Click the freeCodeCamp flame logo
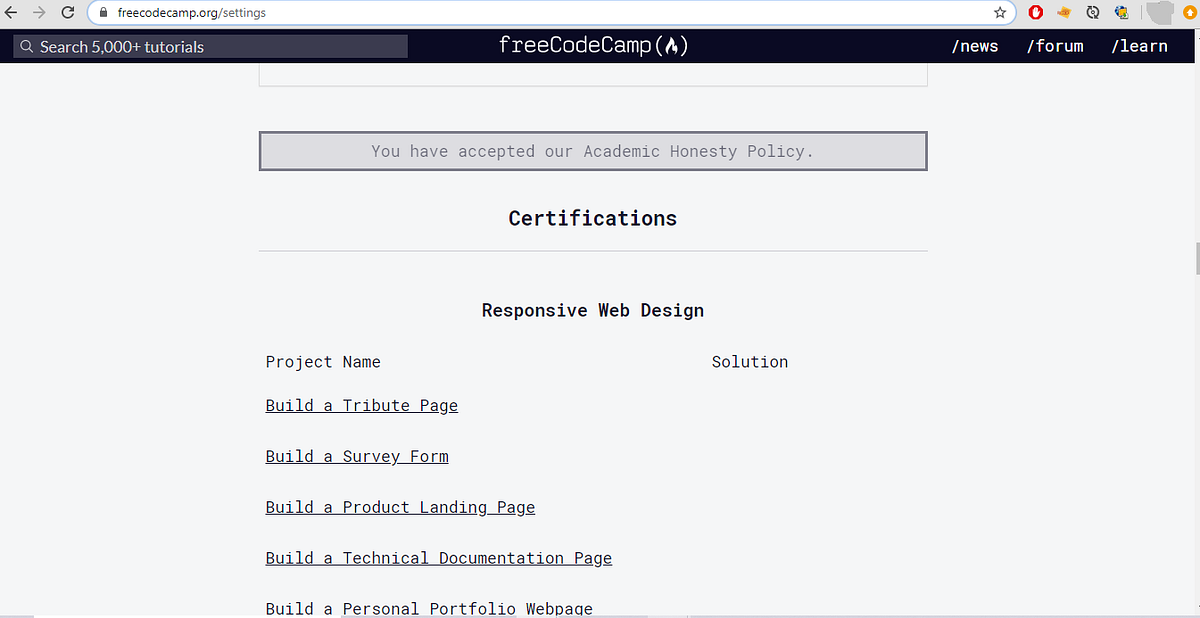 [x=672, y=45]
